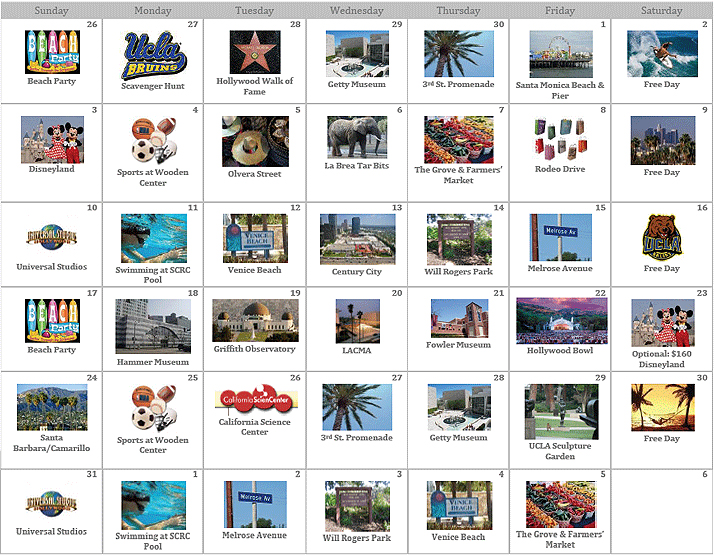The image size is (714, 556).
Task: Select the Hollywood Walk of Fame star image
Action: tap(255, 52)
